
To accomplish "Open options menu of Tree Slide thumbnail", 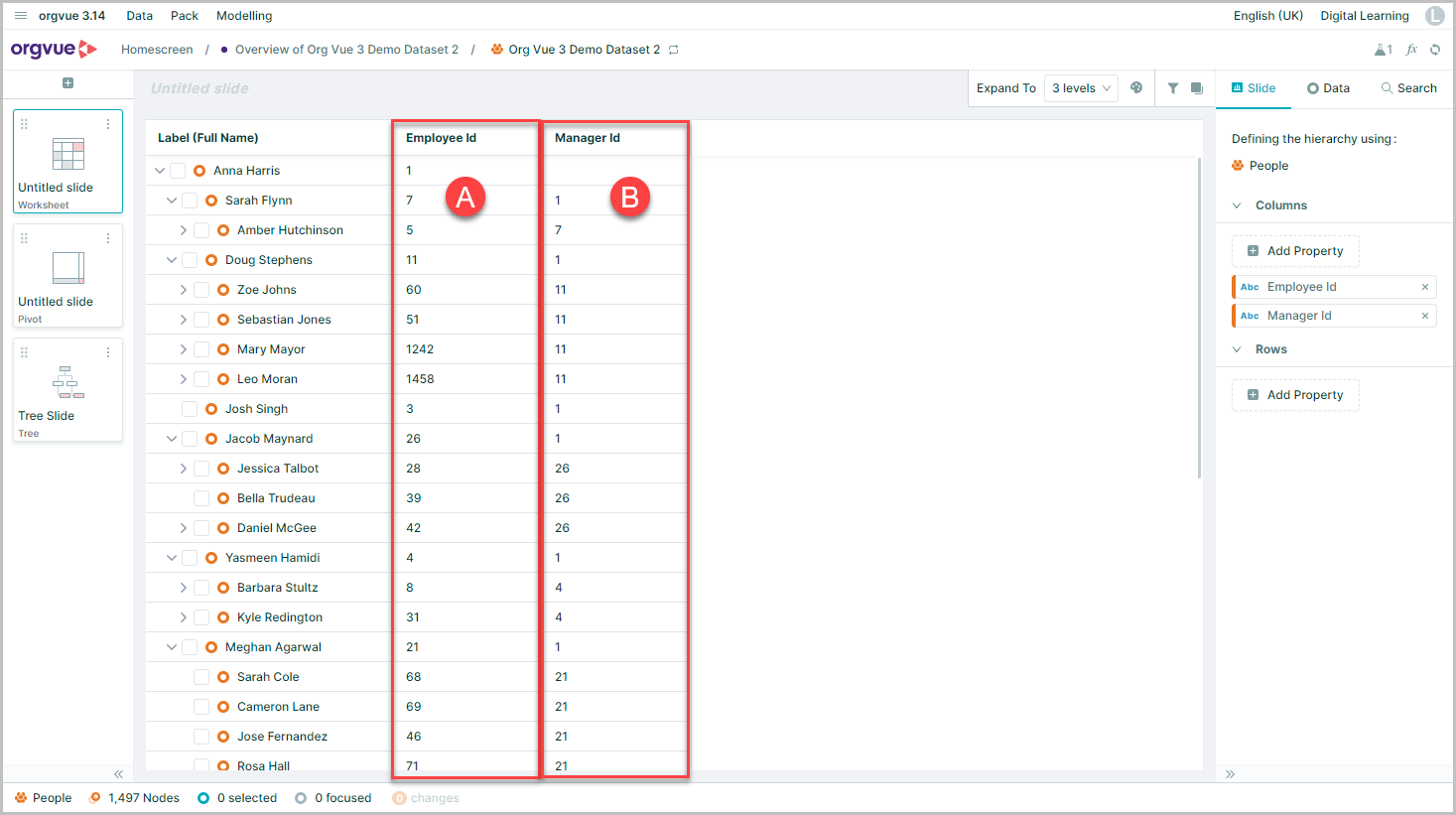I will tap(108, 352).
